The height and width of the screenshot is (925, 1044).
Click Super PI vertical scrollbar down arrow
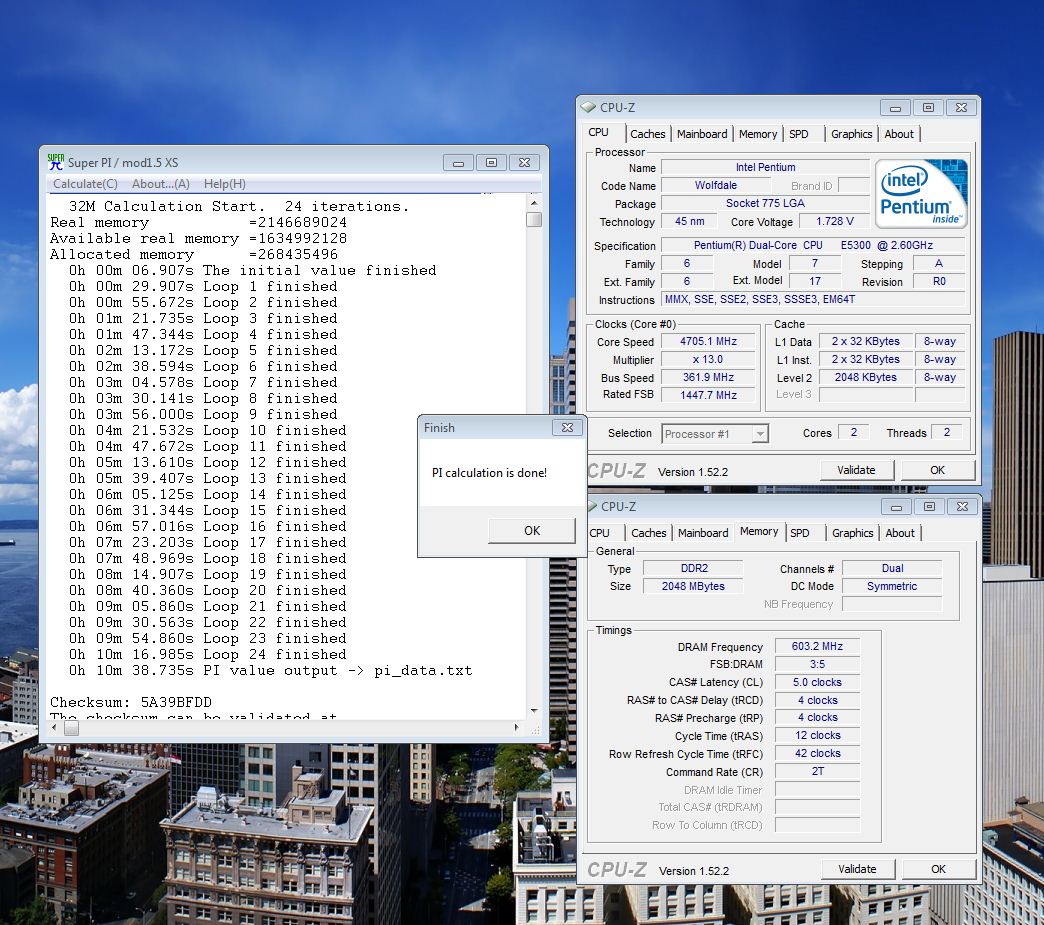point(534,711)
